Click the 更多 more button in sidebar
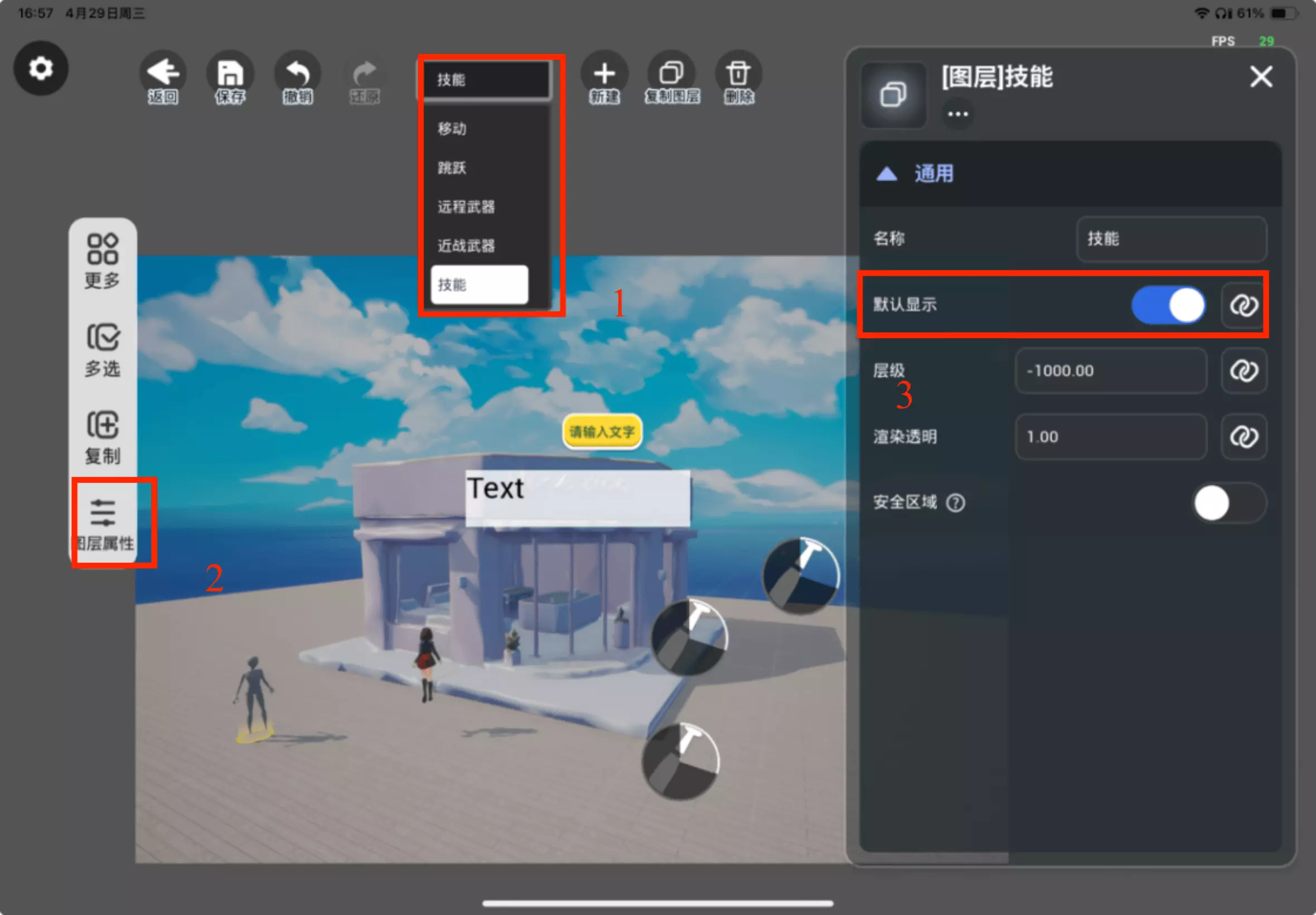 (103, 261)
